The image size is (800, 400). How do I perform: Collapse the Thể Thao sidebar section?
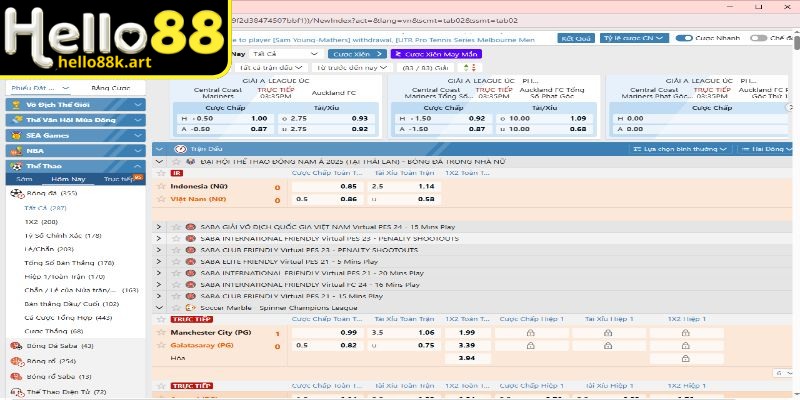pyautogui.click(x=139, y=164)
